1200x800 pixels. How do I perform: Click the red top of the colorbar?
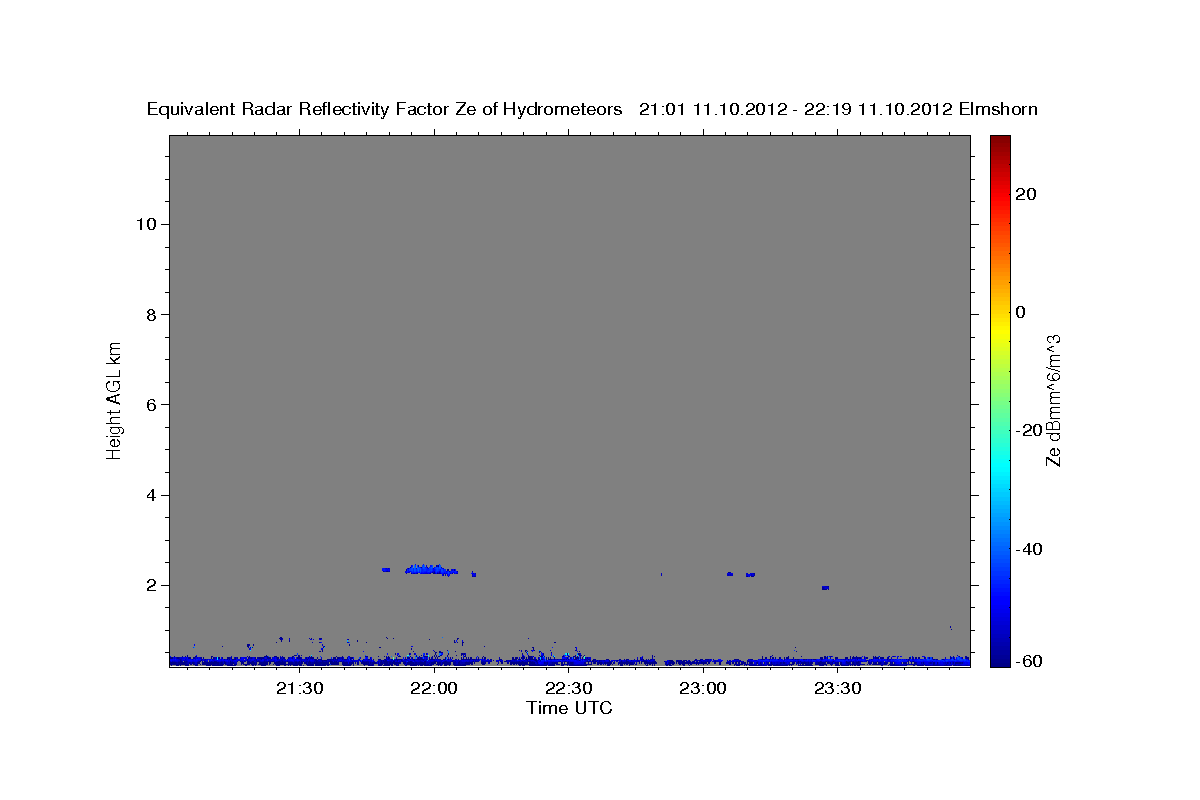1000,145
